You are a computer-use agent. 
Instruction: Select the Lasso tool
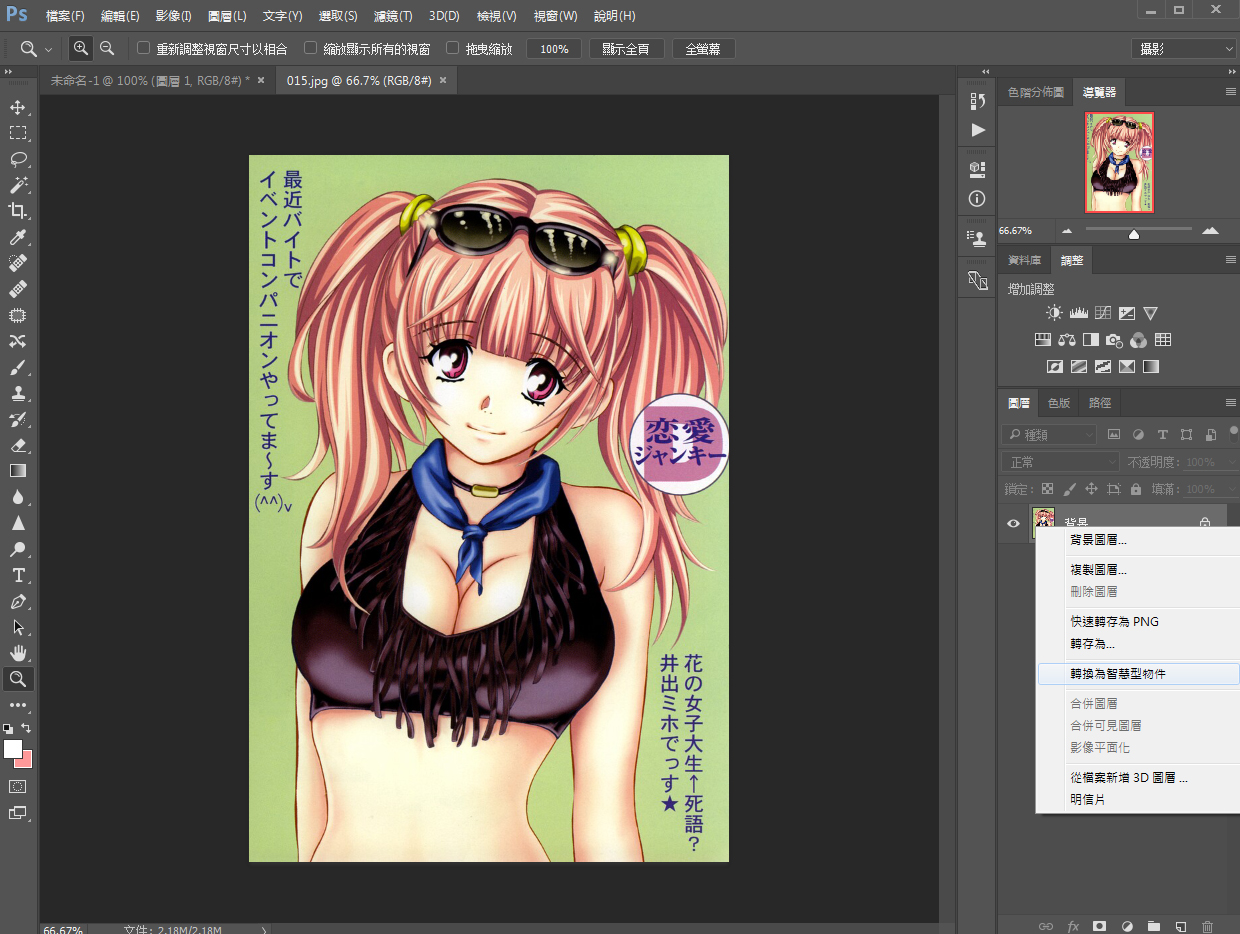[x=17, y=159]
